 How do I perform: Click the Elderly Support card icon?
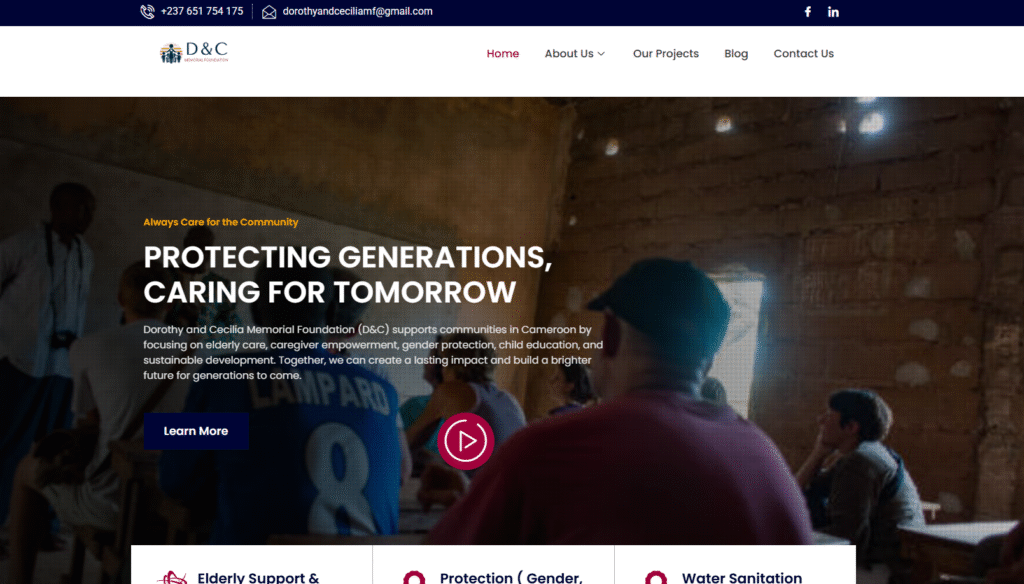pyautogui.click(x=172, y=577)
